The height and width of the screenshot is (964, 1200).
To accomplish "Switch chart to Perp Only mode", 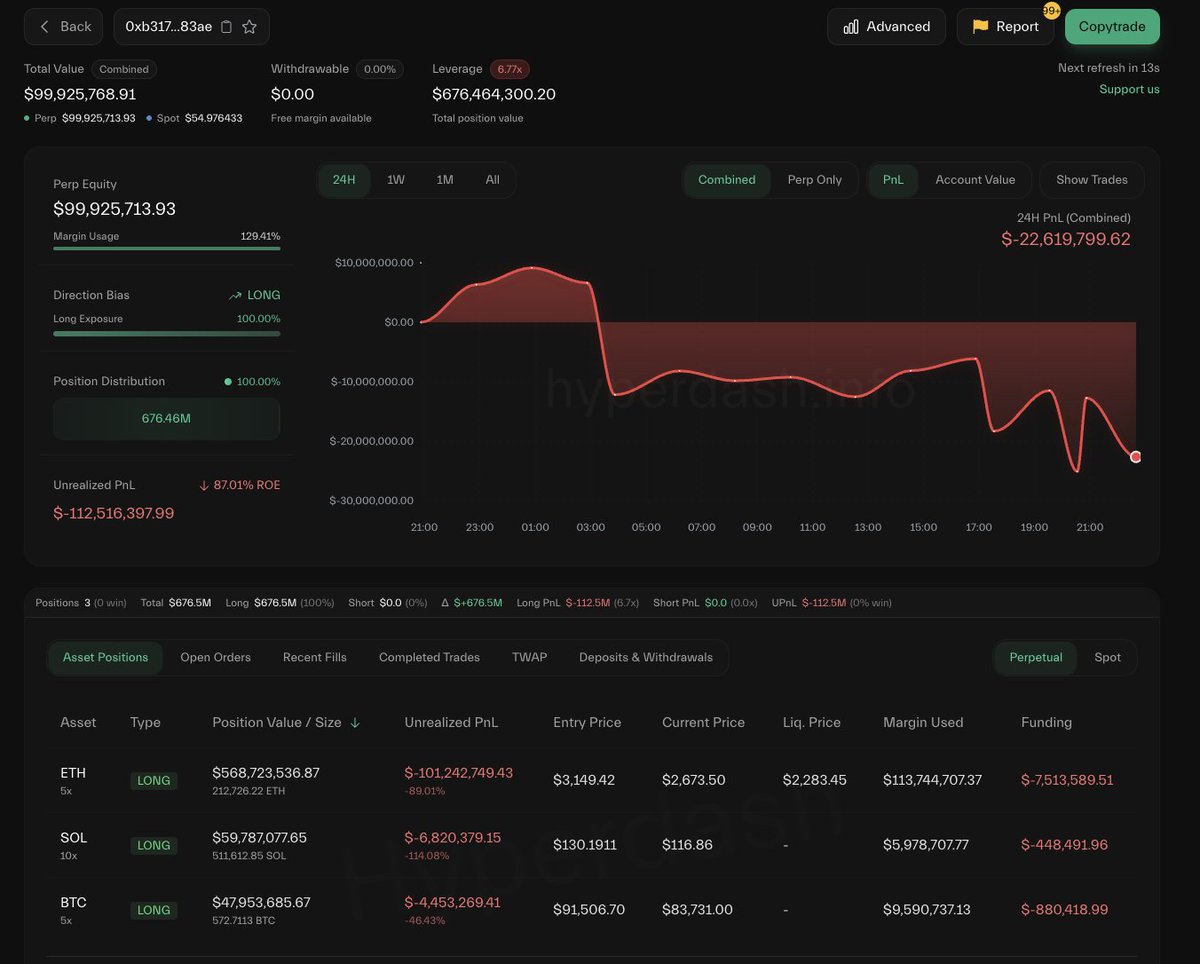I will pos(815,180).
